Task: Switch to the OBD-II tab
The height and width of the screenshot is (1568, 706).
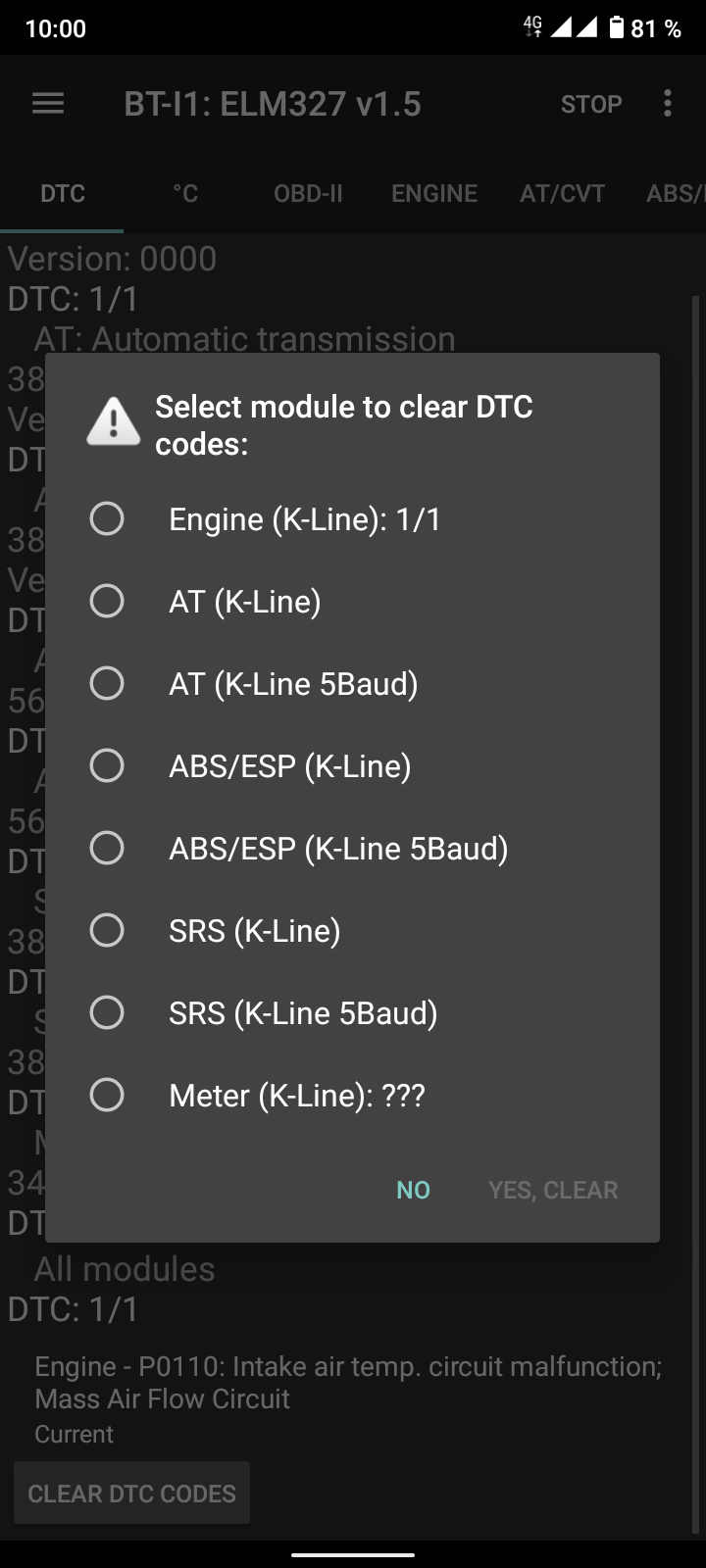Action: 308,193
